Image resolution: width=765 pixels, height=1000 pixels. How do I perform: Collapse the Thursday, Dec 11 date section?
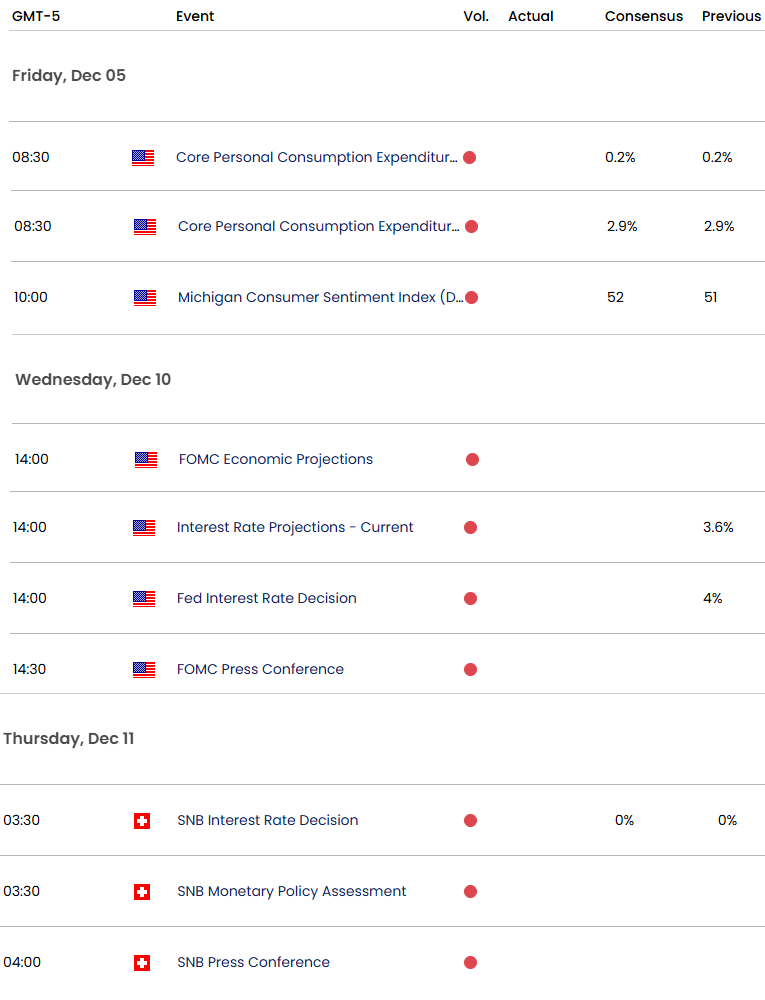(69, 739)
